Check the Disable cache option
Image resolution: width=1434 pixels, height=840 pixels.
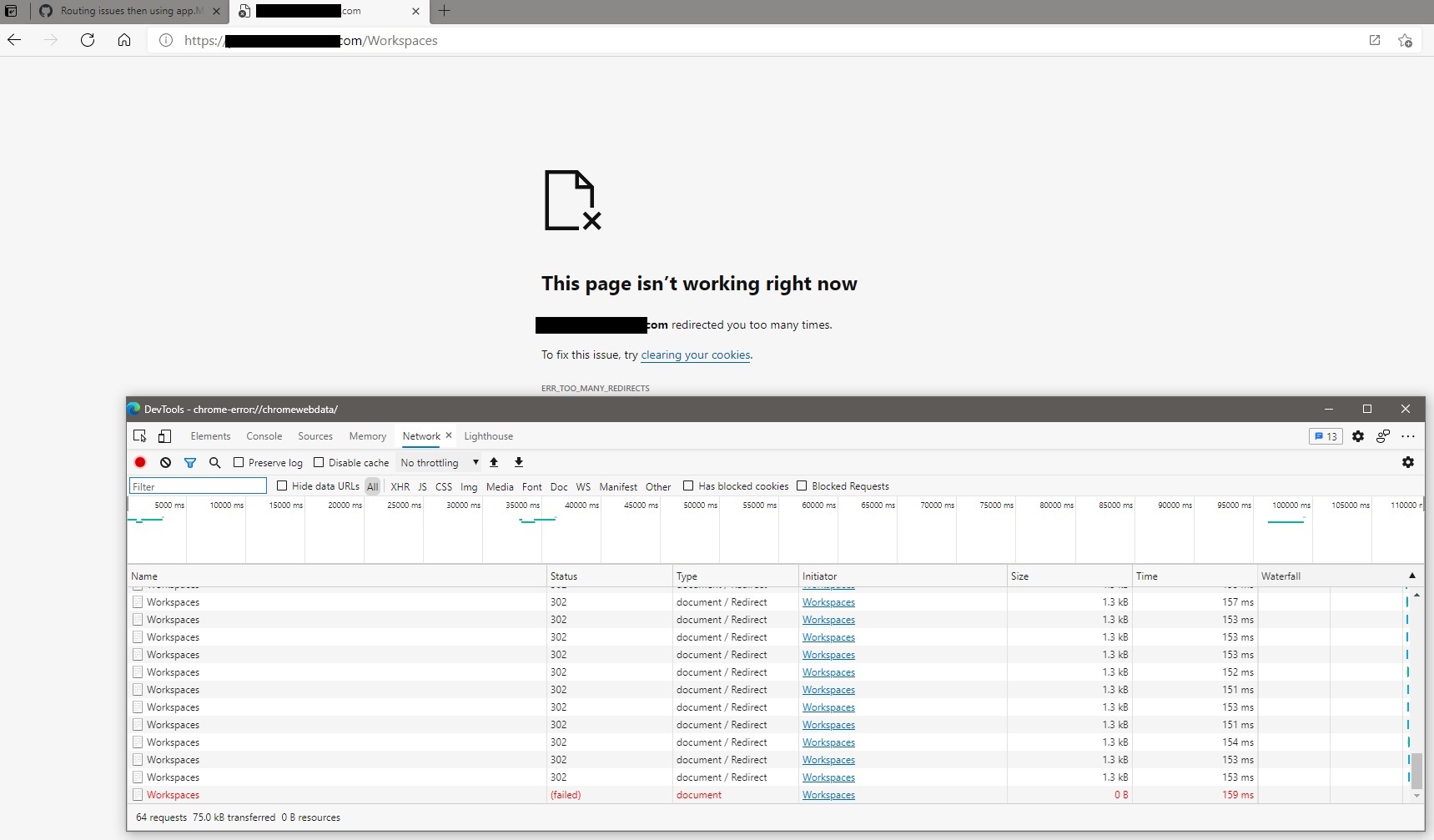click(x=320, y=462)
